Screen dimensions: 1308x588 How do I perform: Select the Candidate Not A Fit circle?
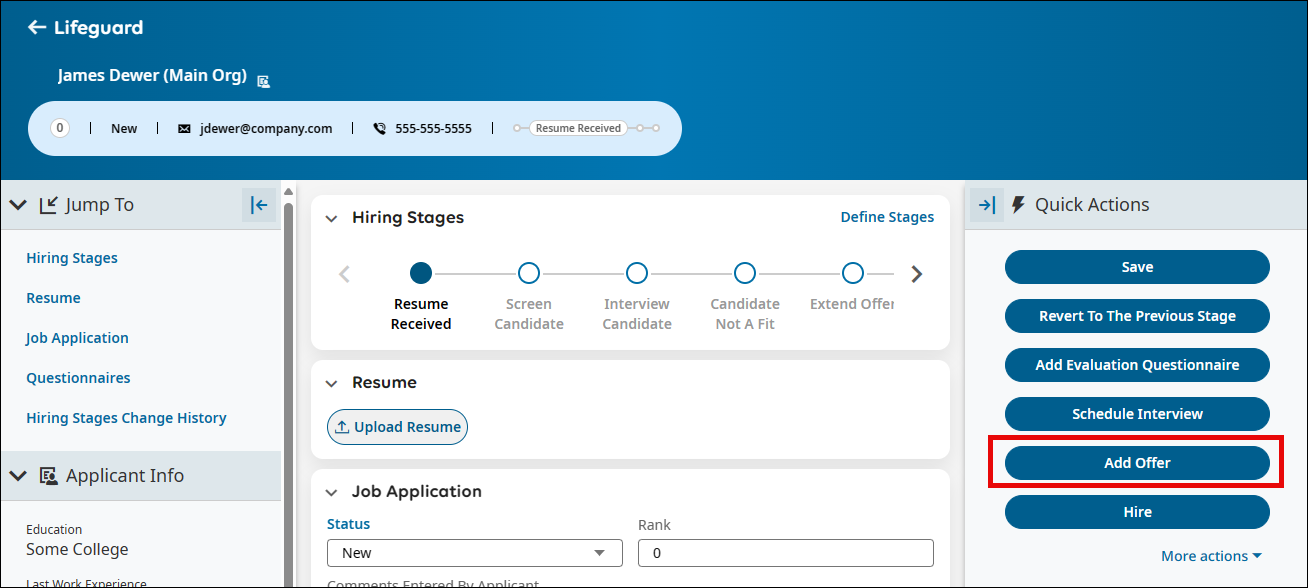(745, 273)
